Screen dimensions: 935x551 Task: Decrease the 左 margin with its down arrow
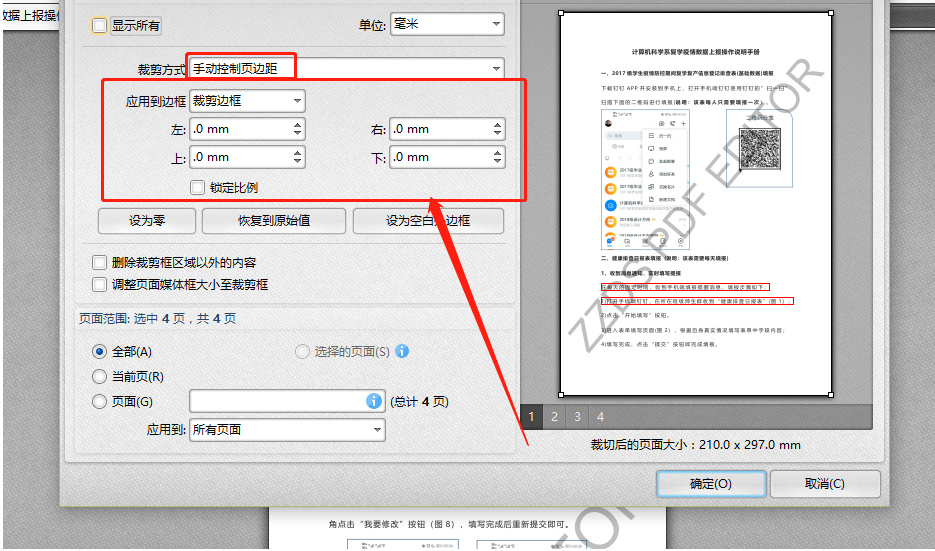pyautogui.click(x=298, y=134)
